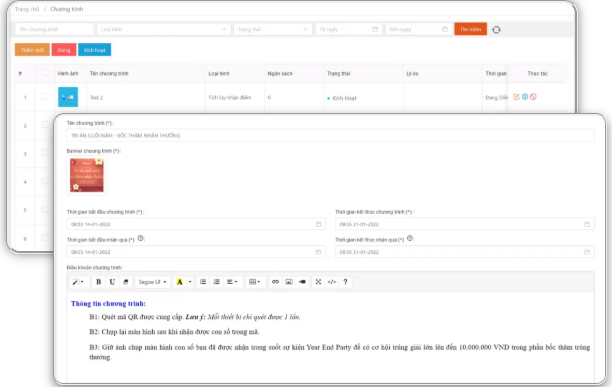Open the editor help question mark
The image size is (612, 387).
[345, 282]
